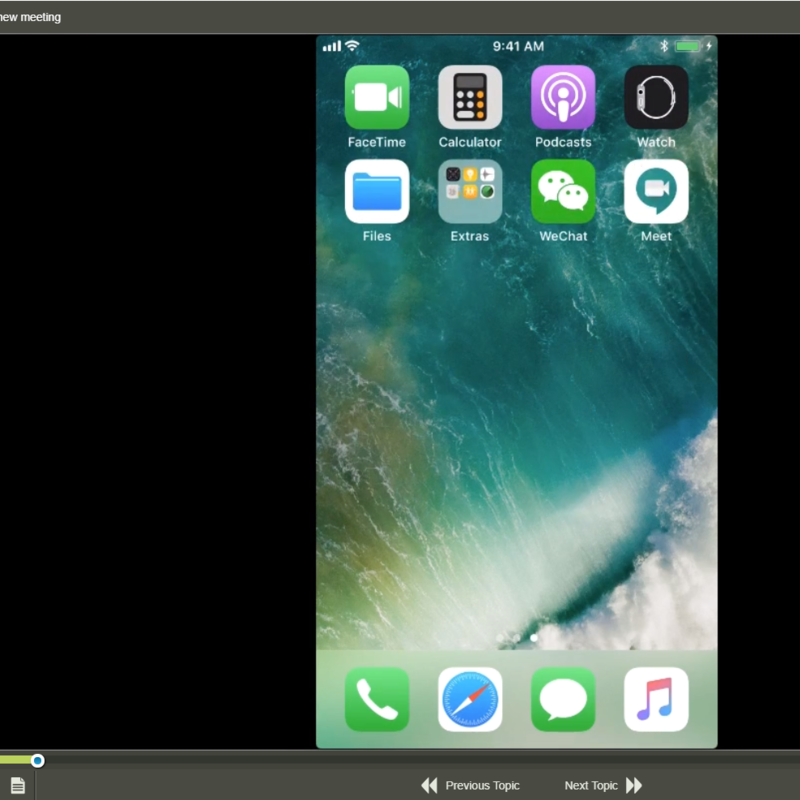Open Safari from the dock
The width and height of the screenshot is (800, 800).
470,699
